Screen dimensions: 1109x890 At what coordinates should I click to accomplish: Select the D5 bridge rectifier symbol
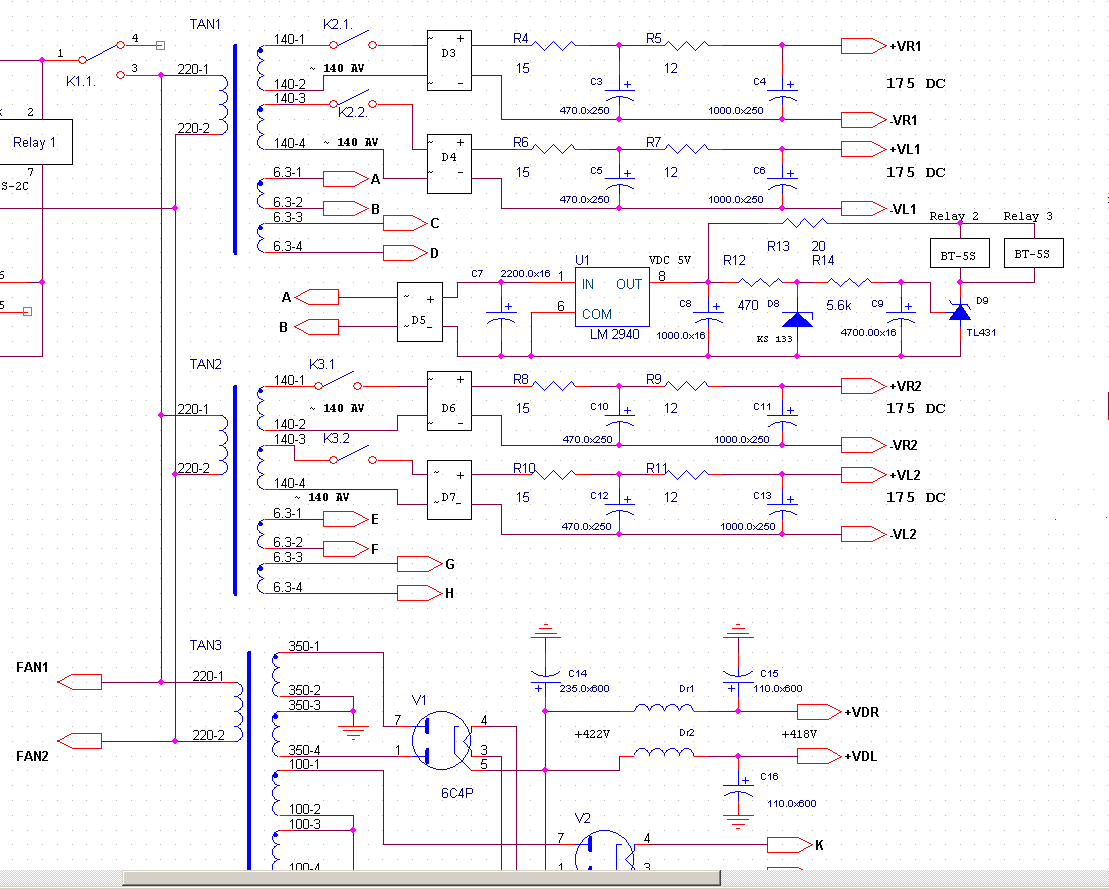(420, 312)
